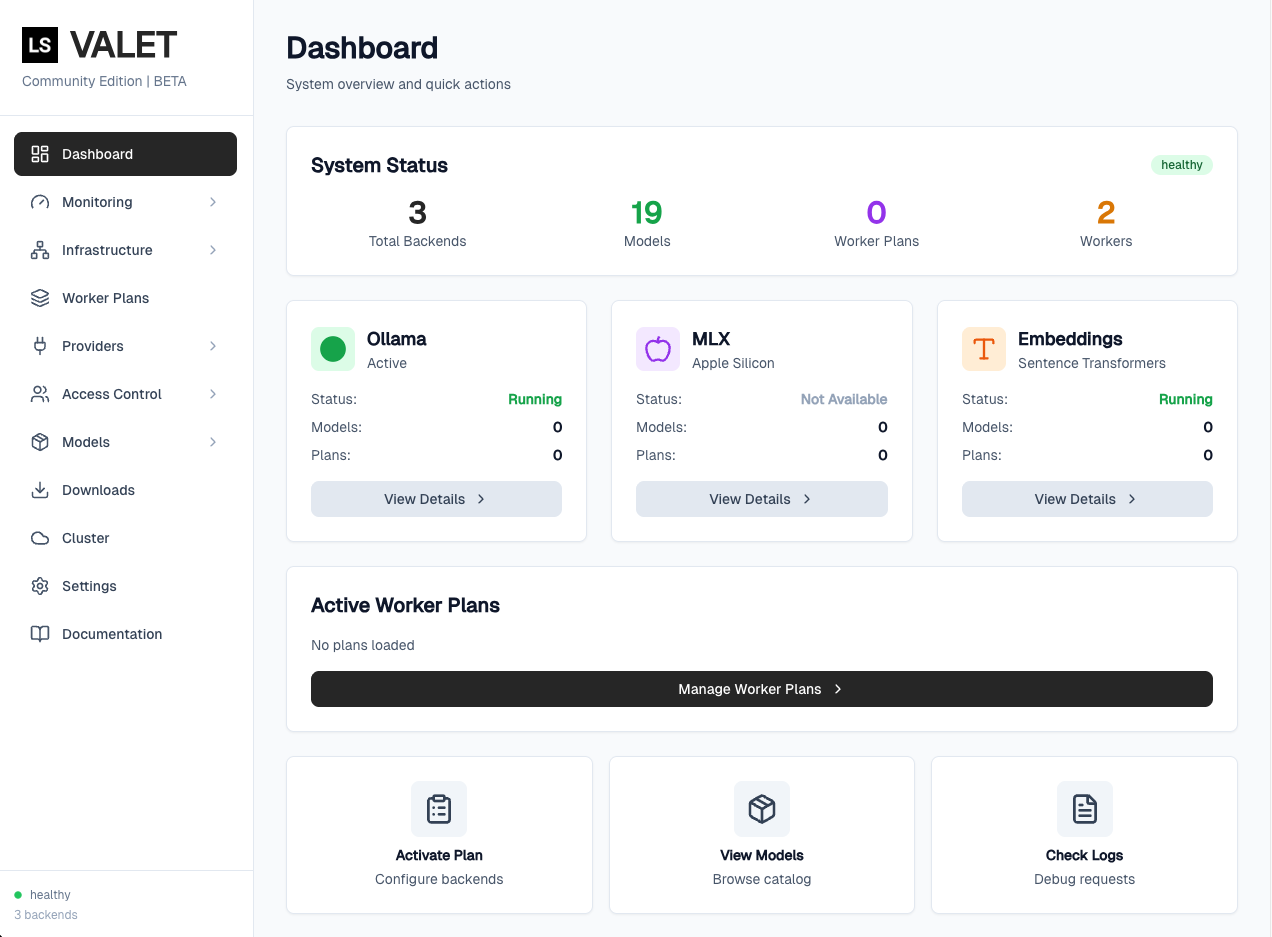This screenshot has height=937, width=1272.
Task: Select the MLX apple icon
Action: pos(658,349)
